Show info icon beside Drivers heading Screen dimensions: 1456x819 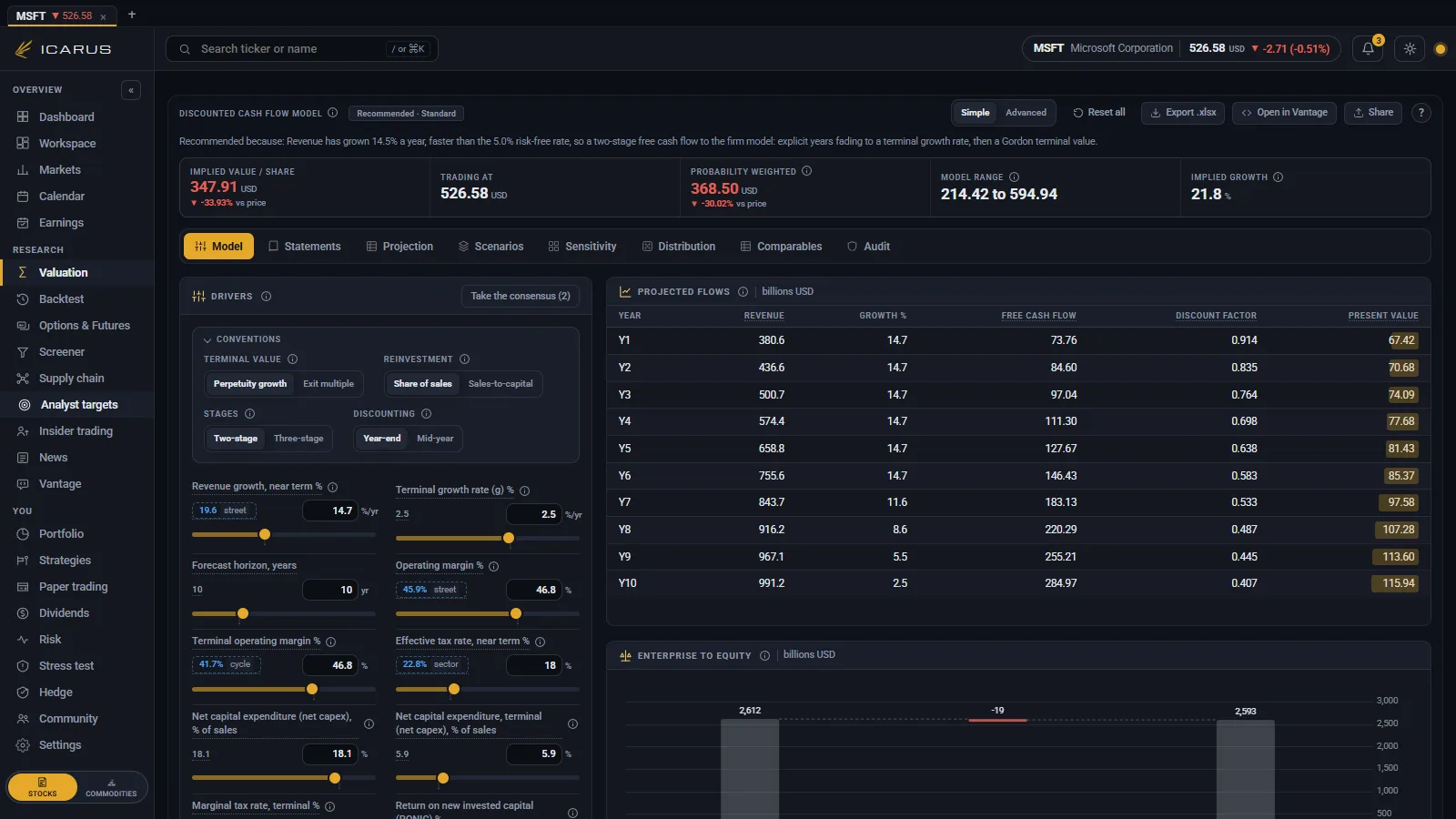point(267,297)
